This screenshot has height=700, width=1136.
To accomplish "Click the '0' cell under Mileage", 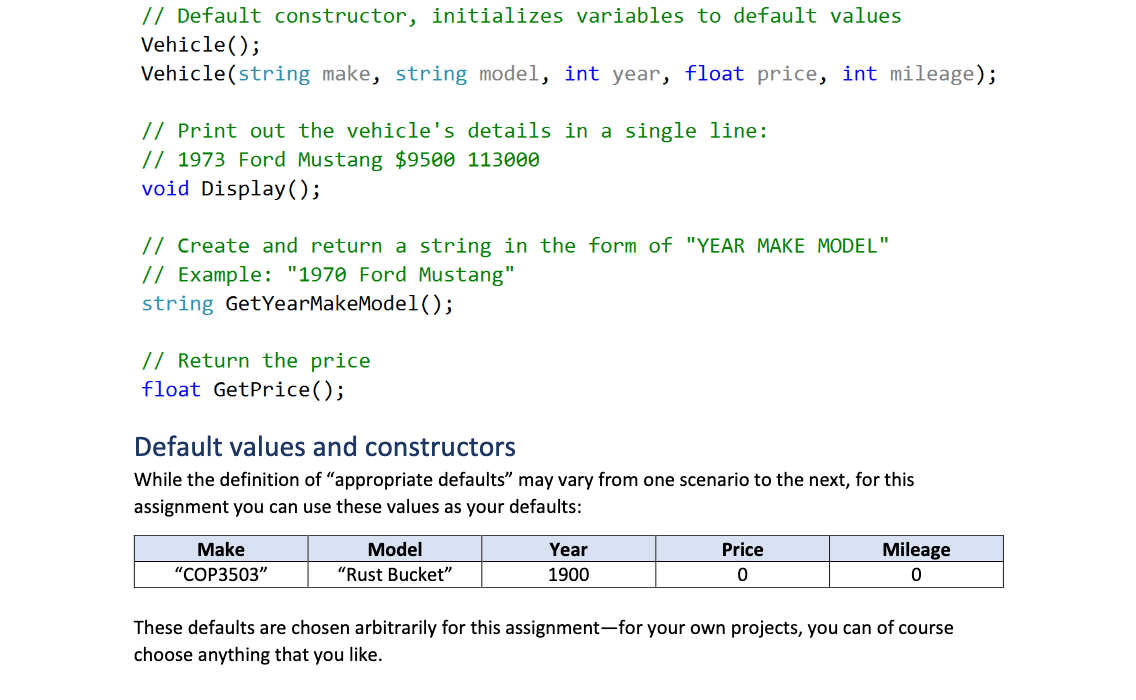I will coord(916,575).
